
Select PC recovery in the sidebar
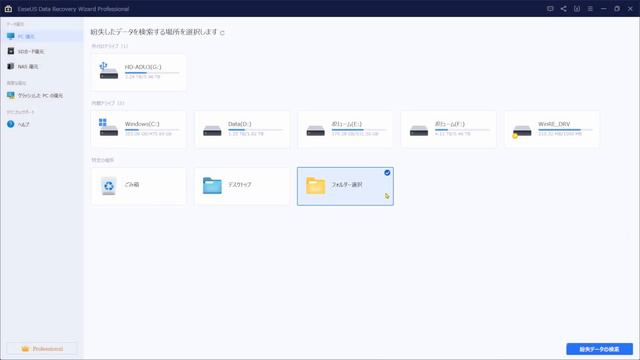coord(42,36)
